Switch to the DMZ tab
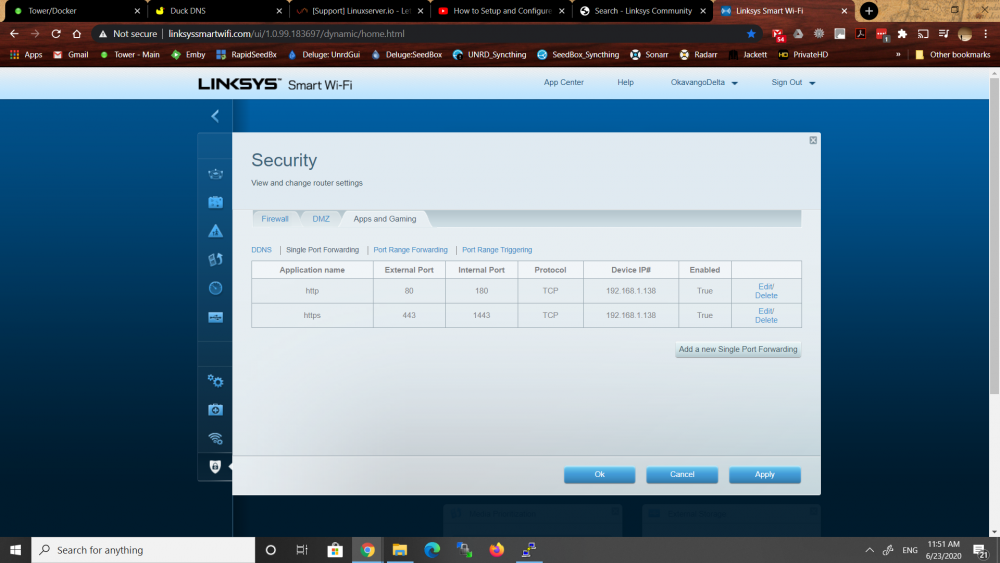 pyautogui.click(x=321, y=219)
